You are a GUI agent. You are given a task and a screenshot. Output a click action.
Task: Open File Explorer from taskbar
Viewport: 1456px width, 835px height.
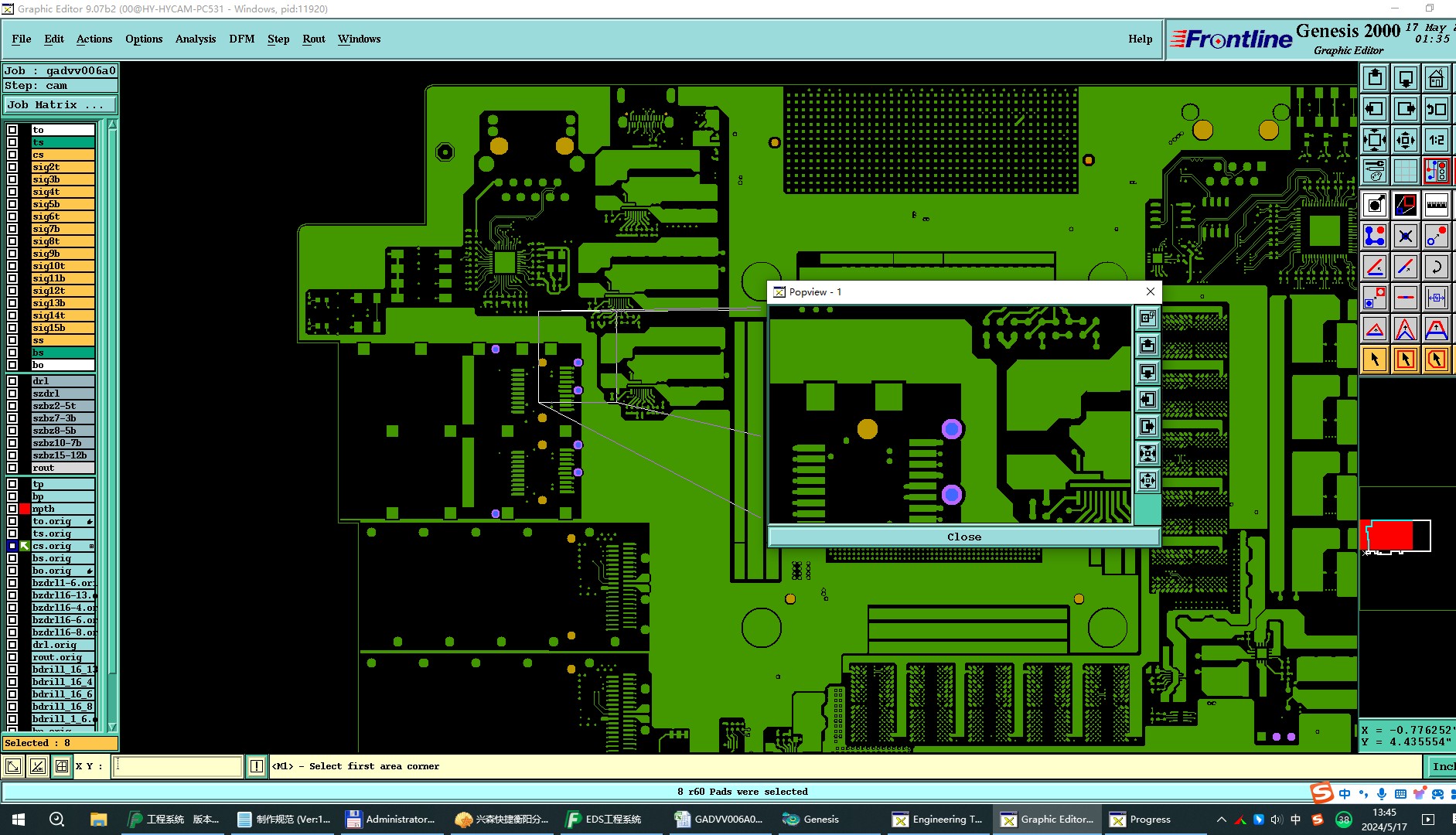click(98, 820)
